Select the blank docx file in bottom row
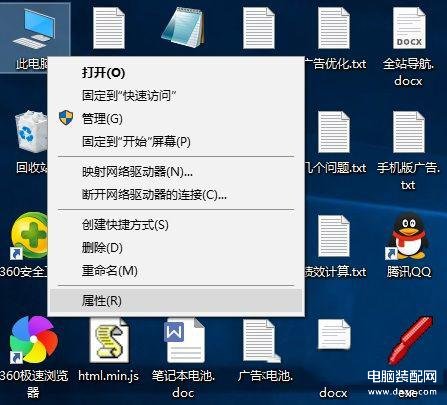 tap(334, 334)
